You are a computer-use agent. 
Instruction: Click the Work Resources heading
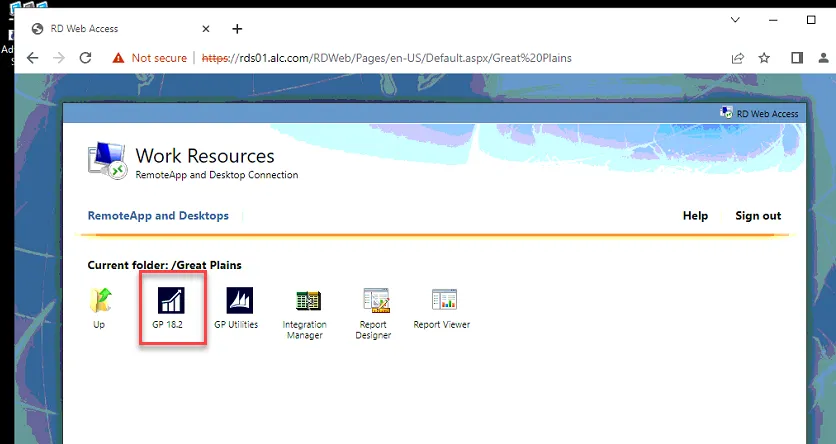(x=205, y=156)
